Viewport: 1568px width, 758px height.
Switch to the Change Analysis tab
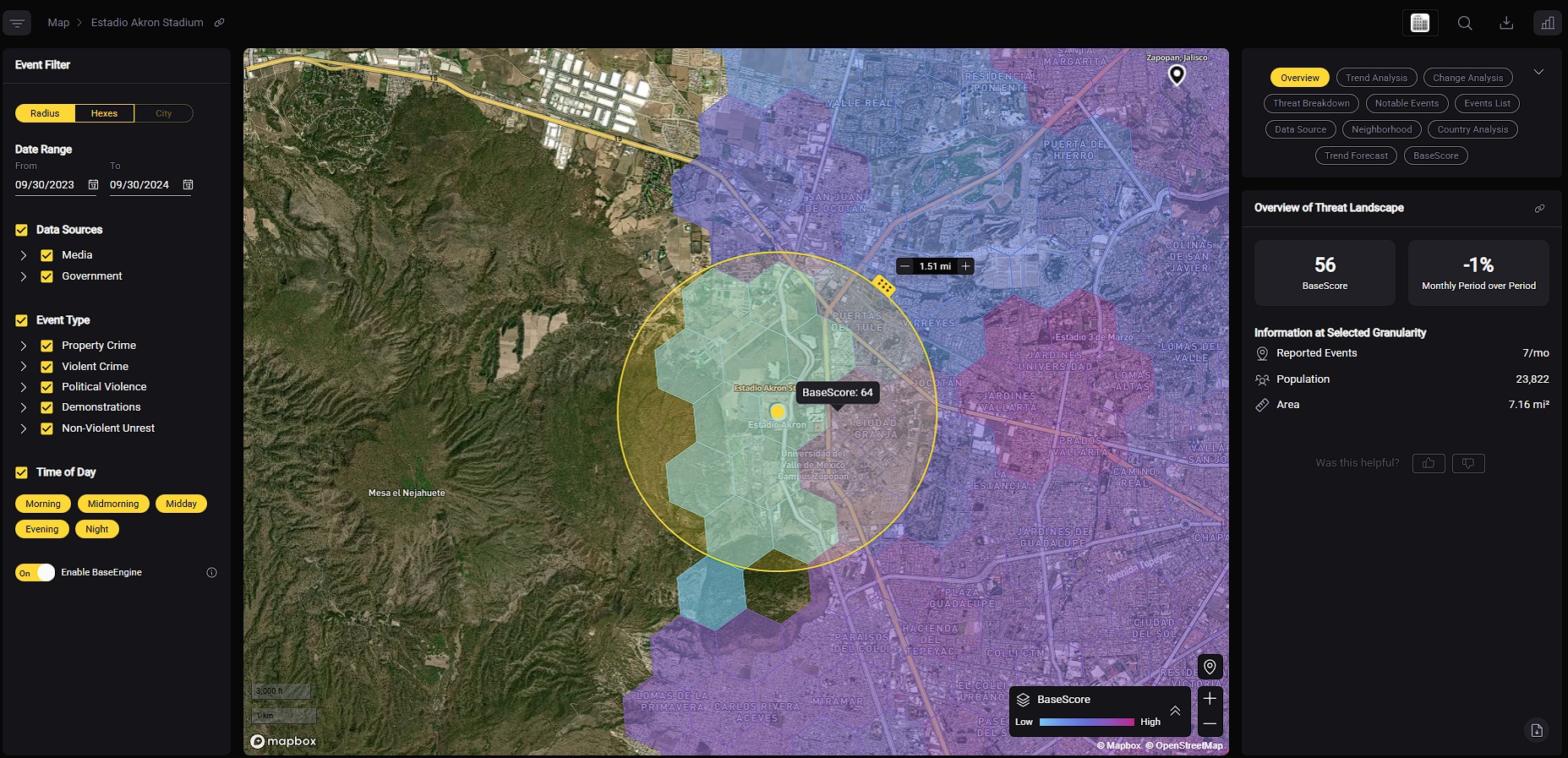pos(1467,78)
